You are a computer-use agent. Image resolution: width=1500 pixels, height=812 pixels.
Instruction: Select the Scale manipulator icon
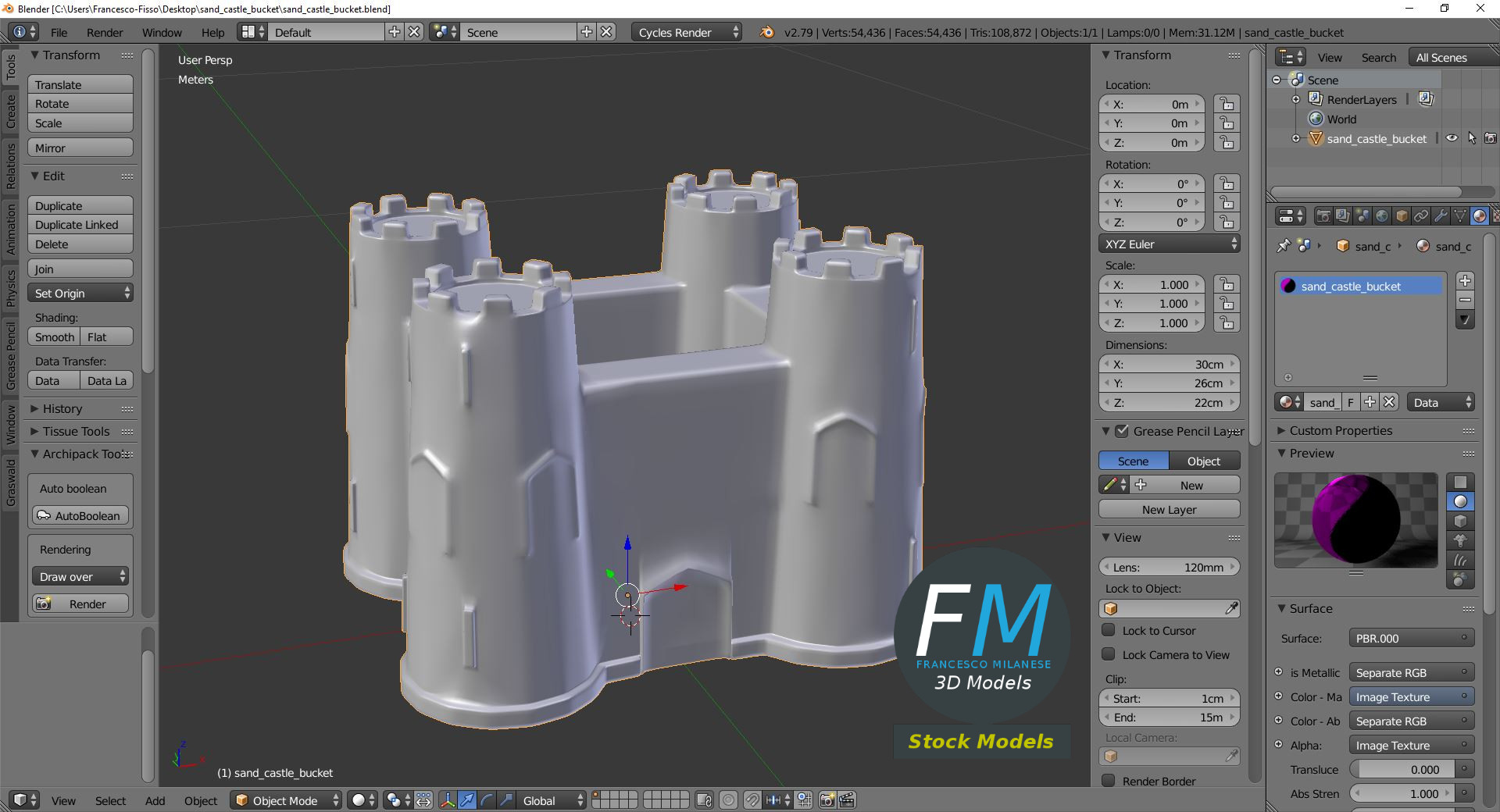click(506, 800)
